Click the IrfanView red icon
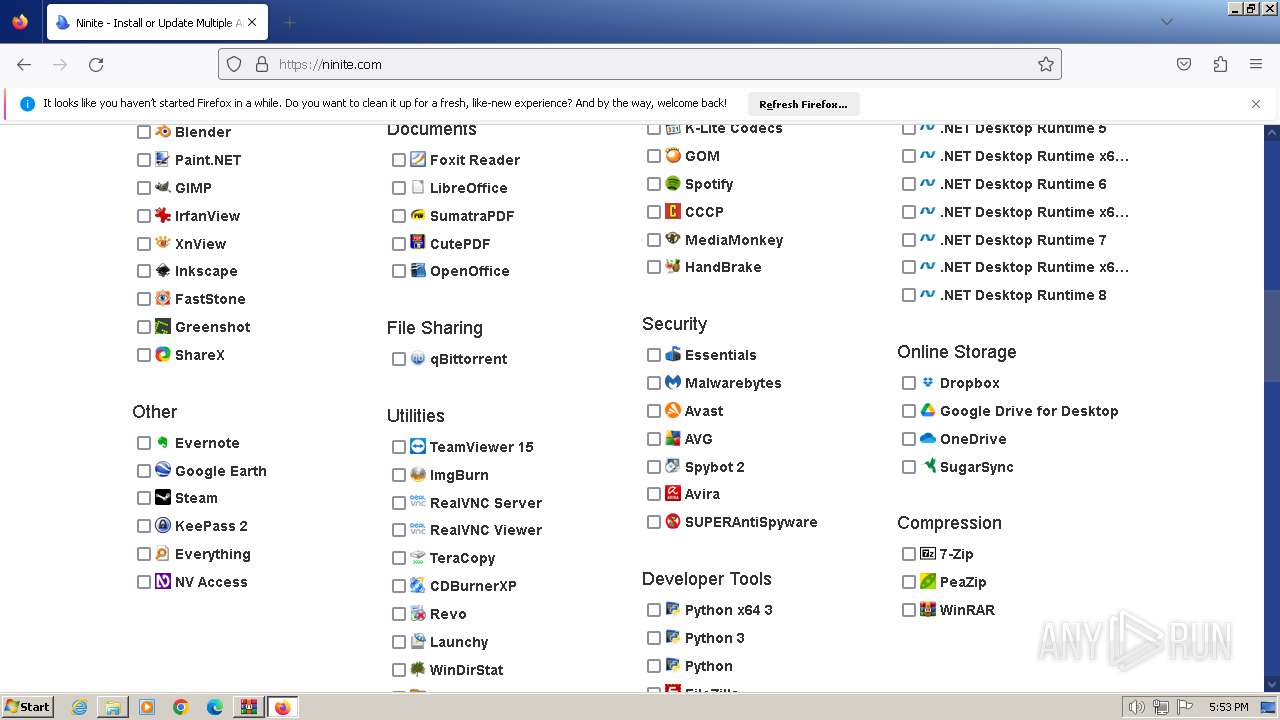 click(163, 215)
